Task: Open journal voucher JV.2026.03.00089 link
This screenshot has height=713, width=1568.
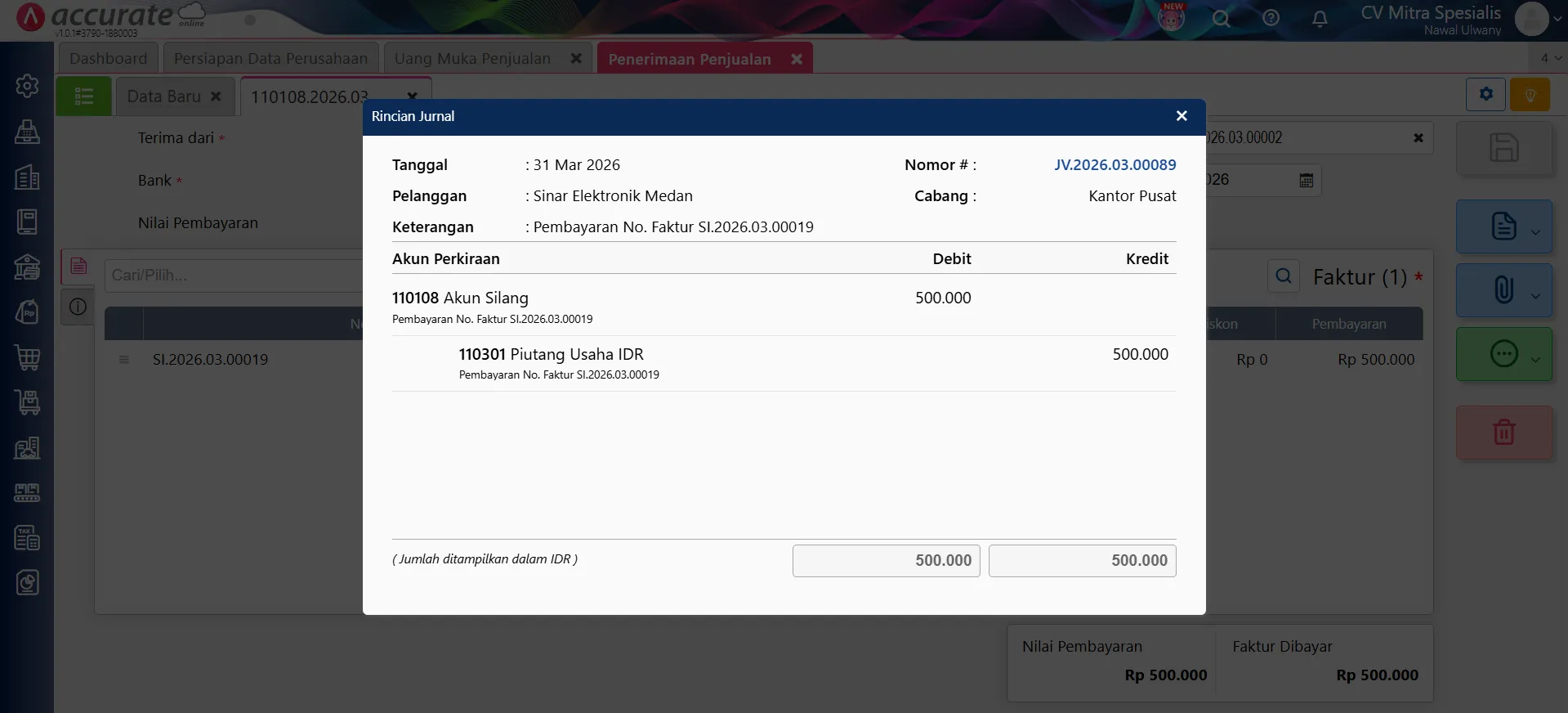Action: [1115, 165]
